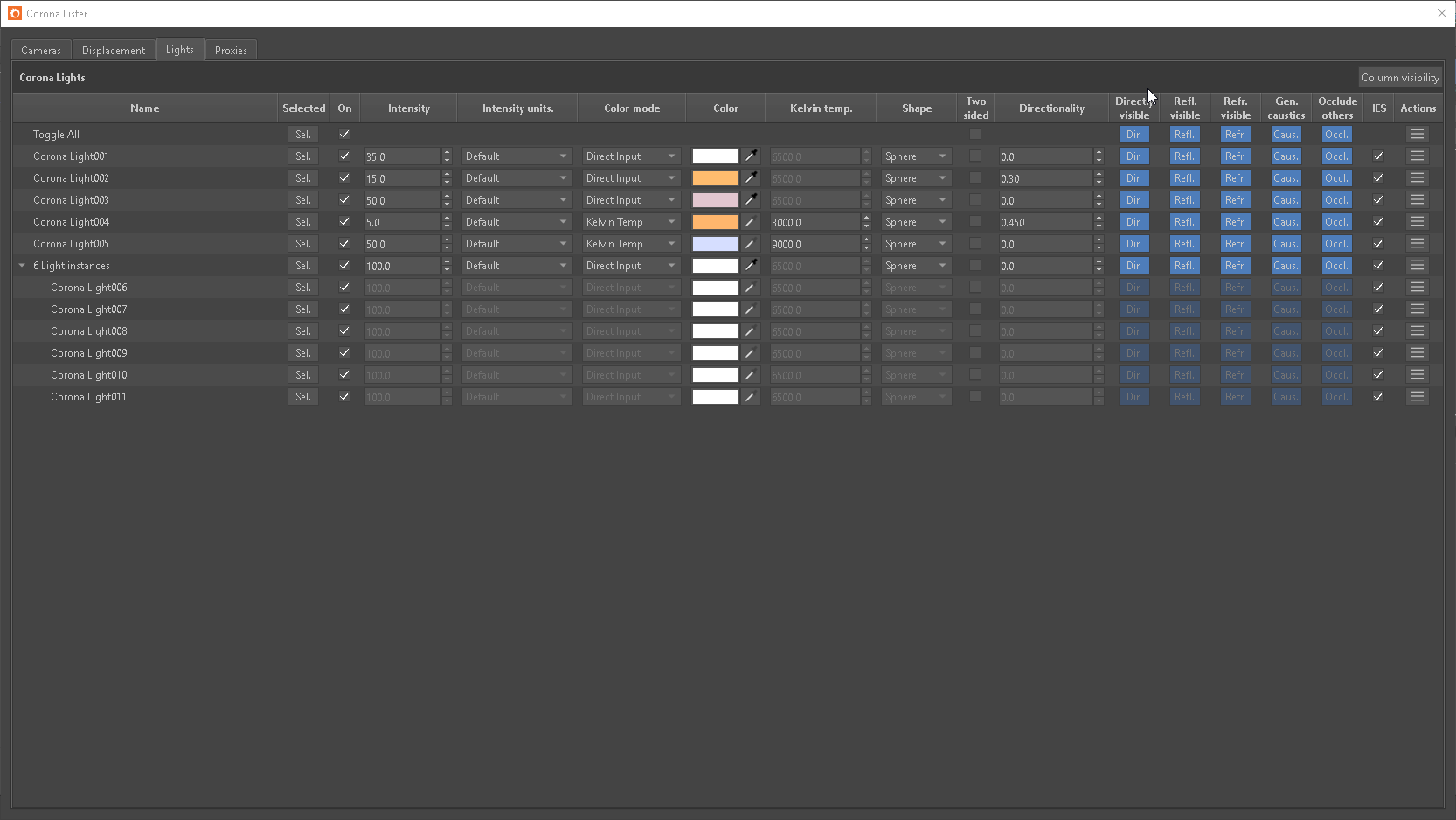Click the color picker eyedropper for Corona Light001
Image resolution: width=1456 pixels, height=820 pixels.
[x=751, y=156]
